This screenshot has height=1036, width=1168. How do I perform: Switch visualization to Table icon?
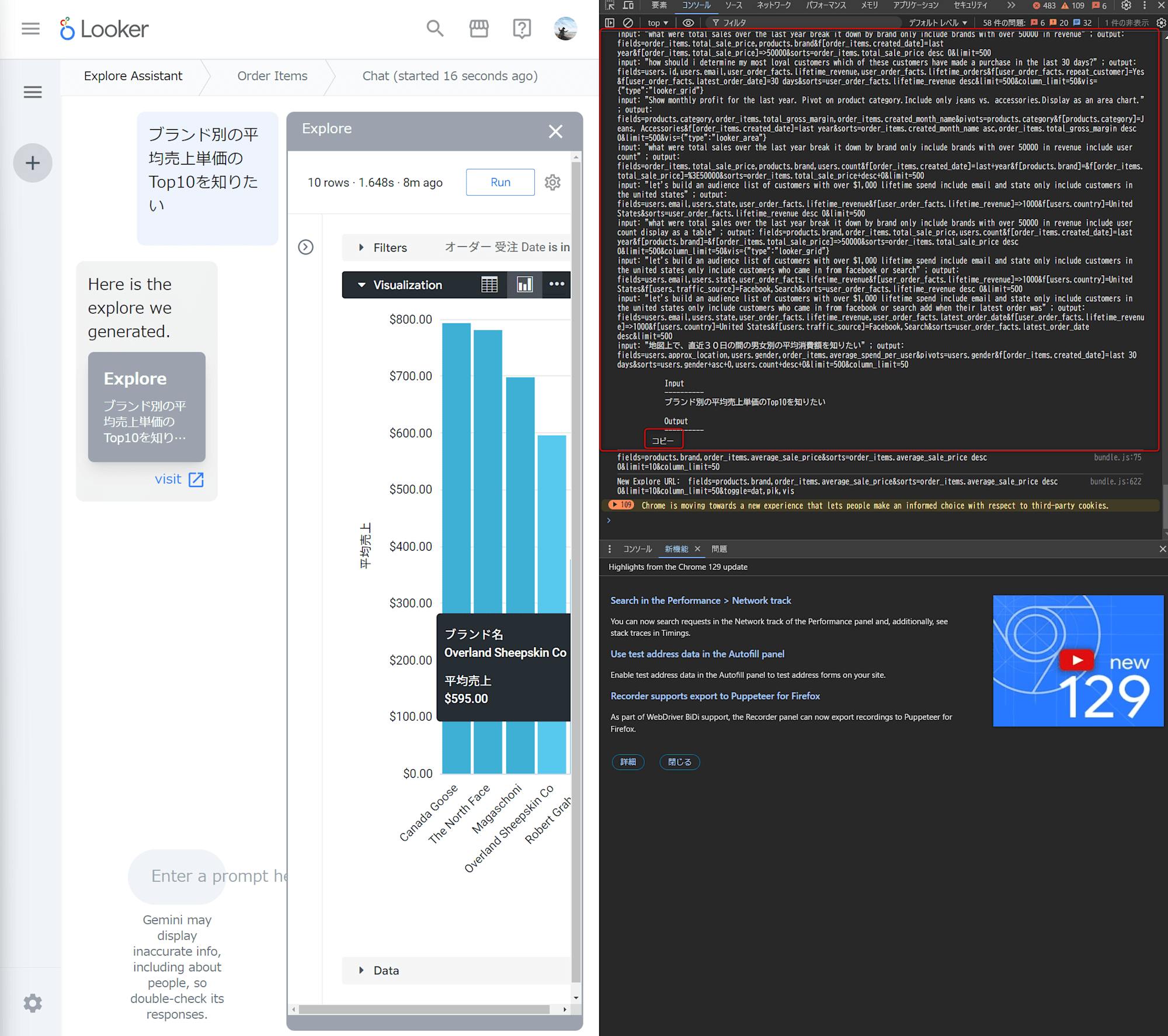pos(489,284)
